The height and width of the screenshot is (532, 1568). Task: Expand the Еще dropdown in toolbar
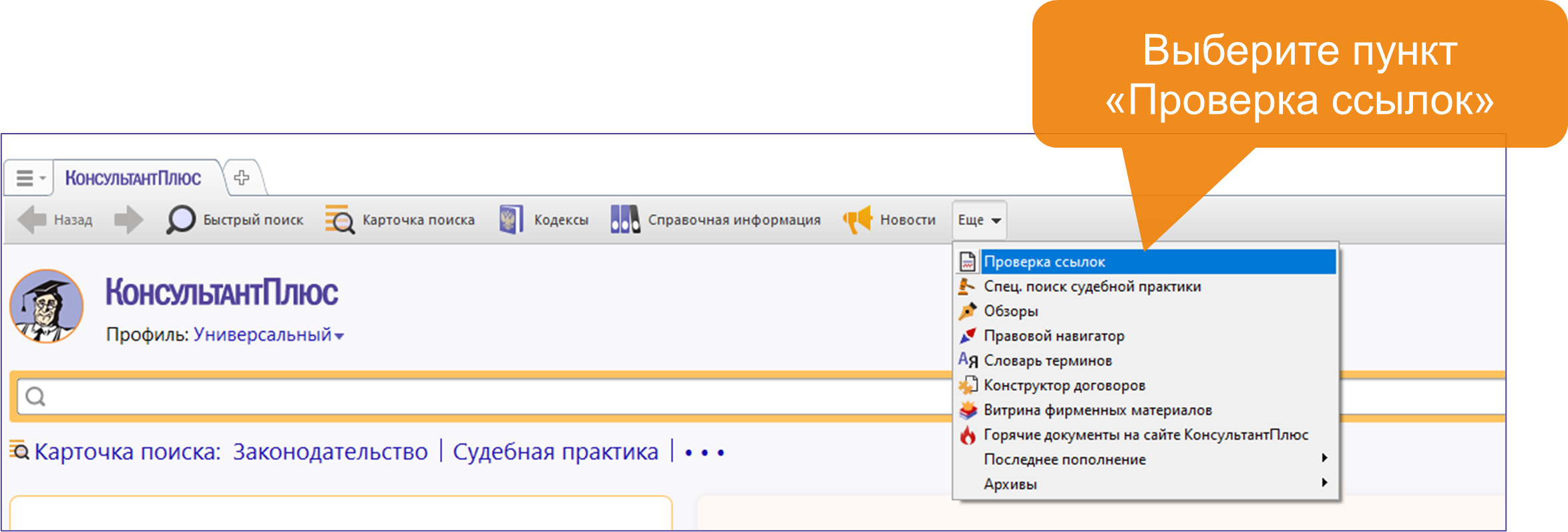tap(979, 220)
